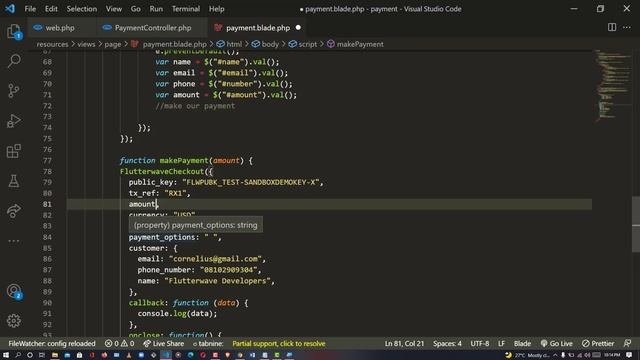Click the console.log(data) statement
This screenshot has height=360, width=640.
tap(177, 313)
